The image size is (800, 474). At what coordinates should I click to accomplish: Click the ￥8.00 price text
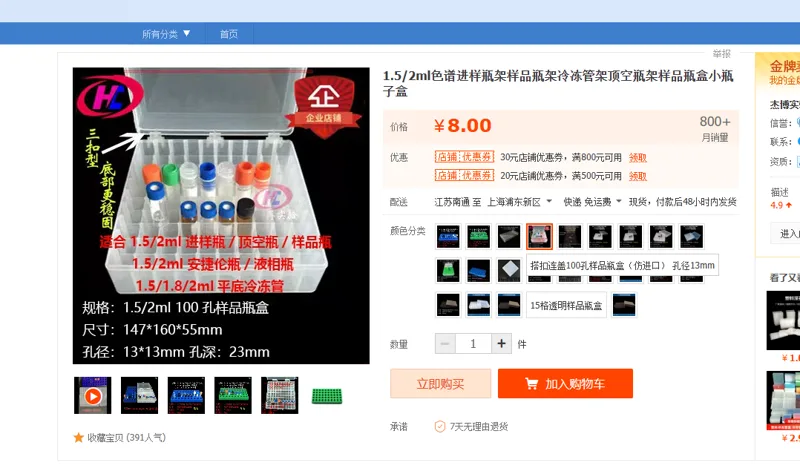tap(463, 126)
